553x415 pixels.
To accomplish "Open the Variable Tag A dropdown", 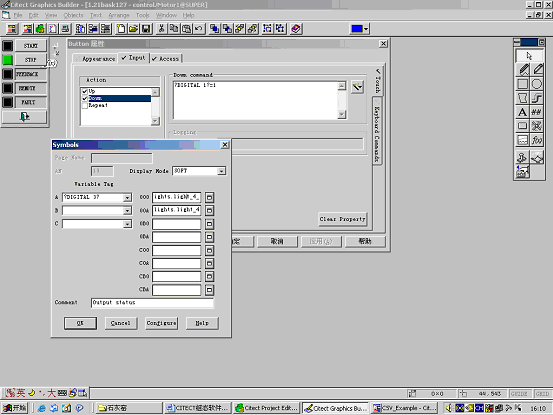I will (127, 197).
